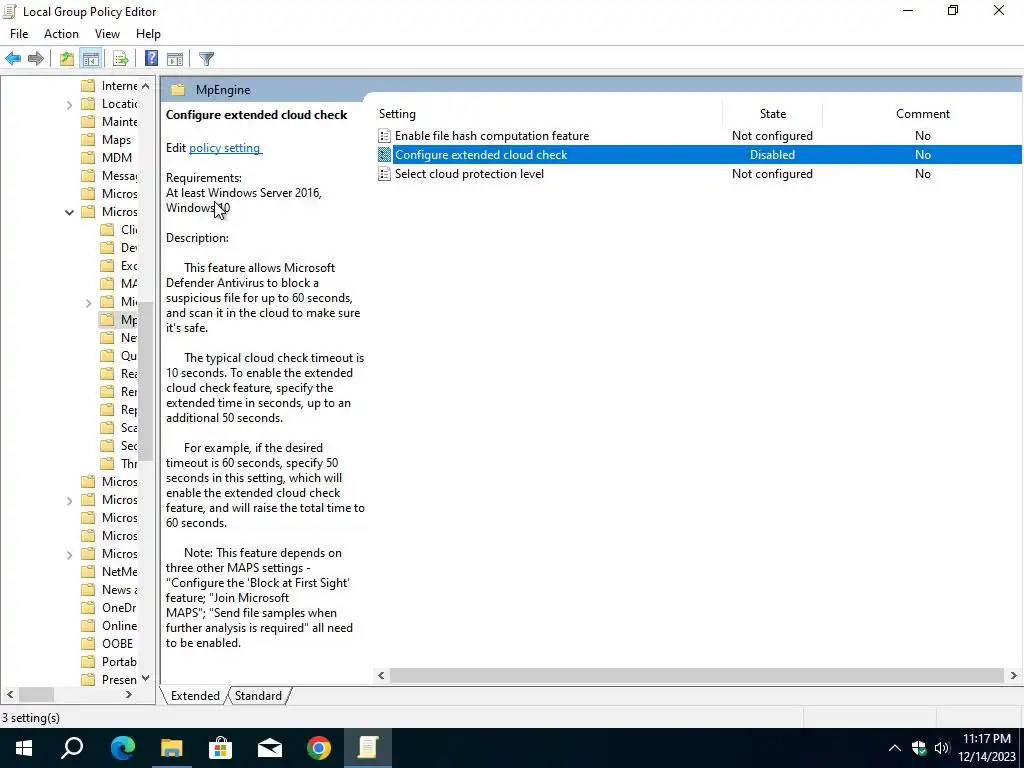Image resolution: width=1024 pixels, height=768 pixels.
Task: Select the Thr... subfolder in tree
Action: [128, 464]
